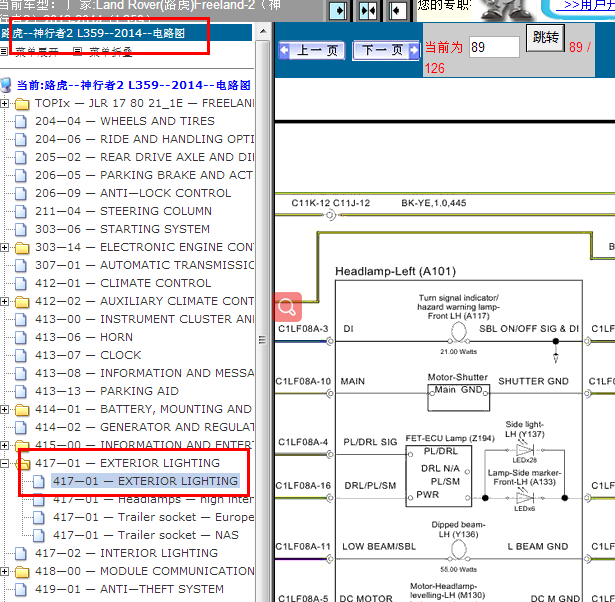The width and height of the screenshot is (615, 602).
Task: Open 413-00 Instrument Cluster document
Action: pos(144,319)
